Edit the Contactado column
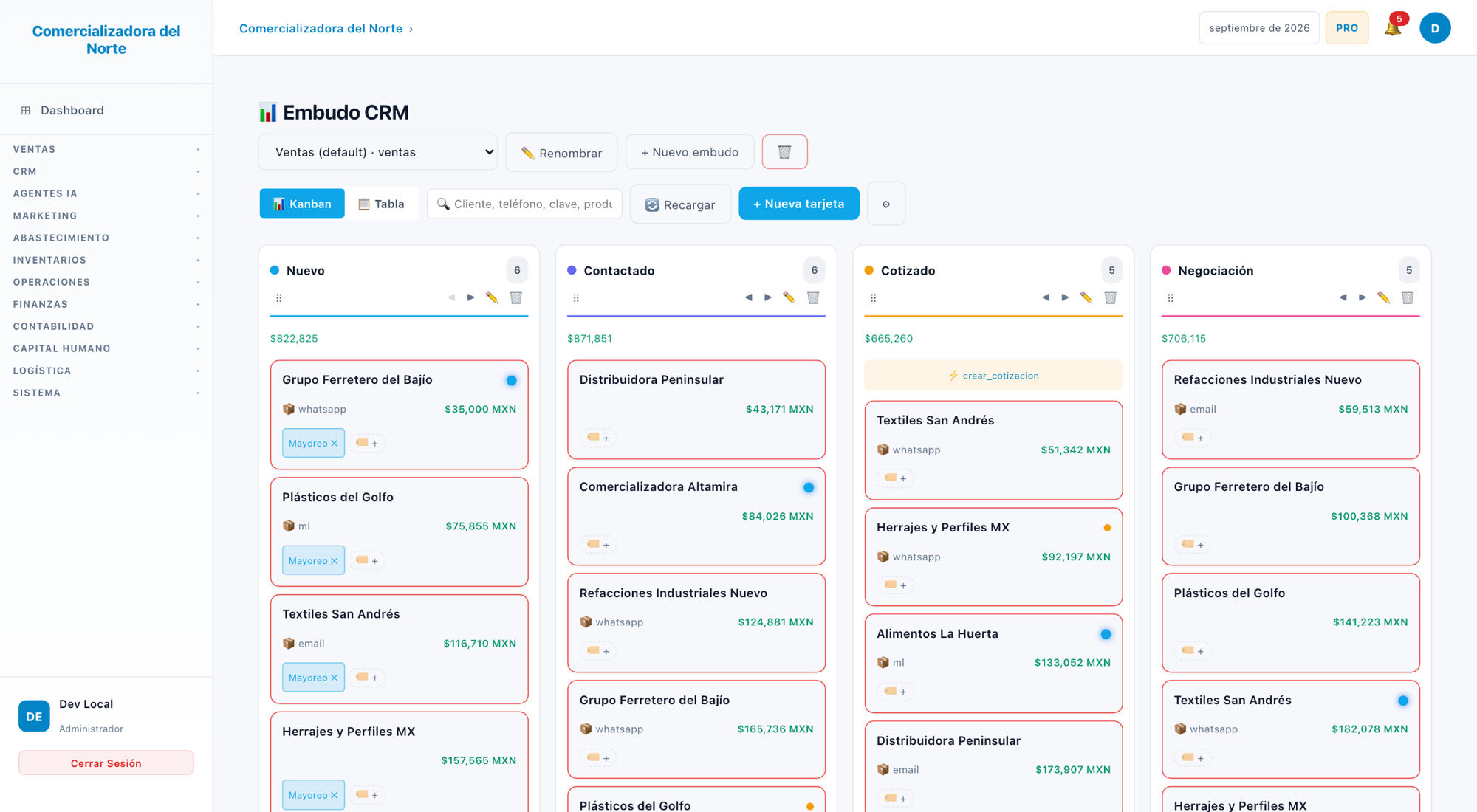Screen dimensions: 1477x812 coord(789,297)
